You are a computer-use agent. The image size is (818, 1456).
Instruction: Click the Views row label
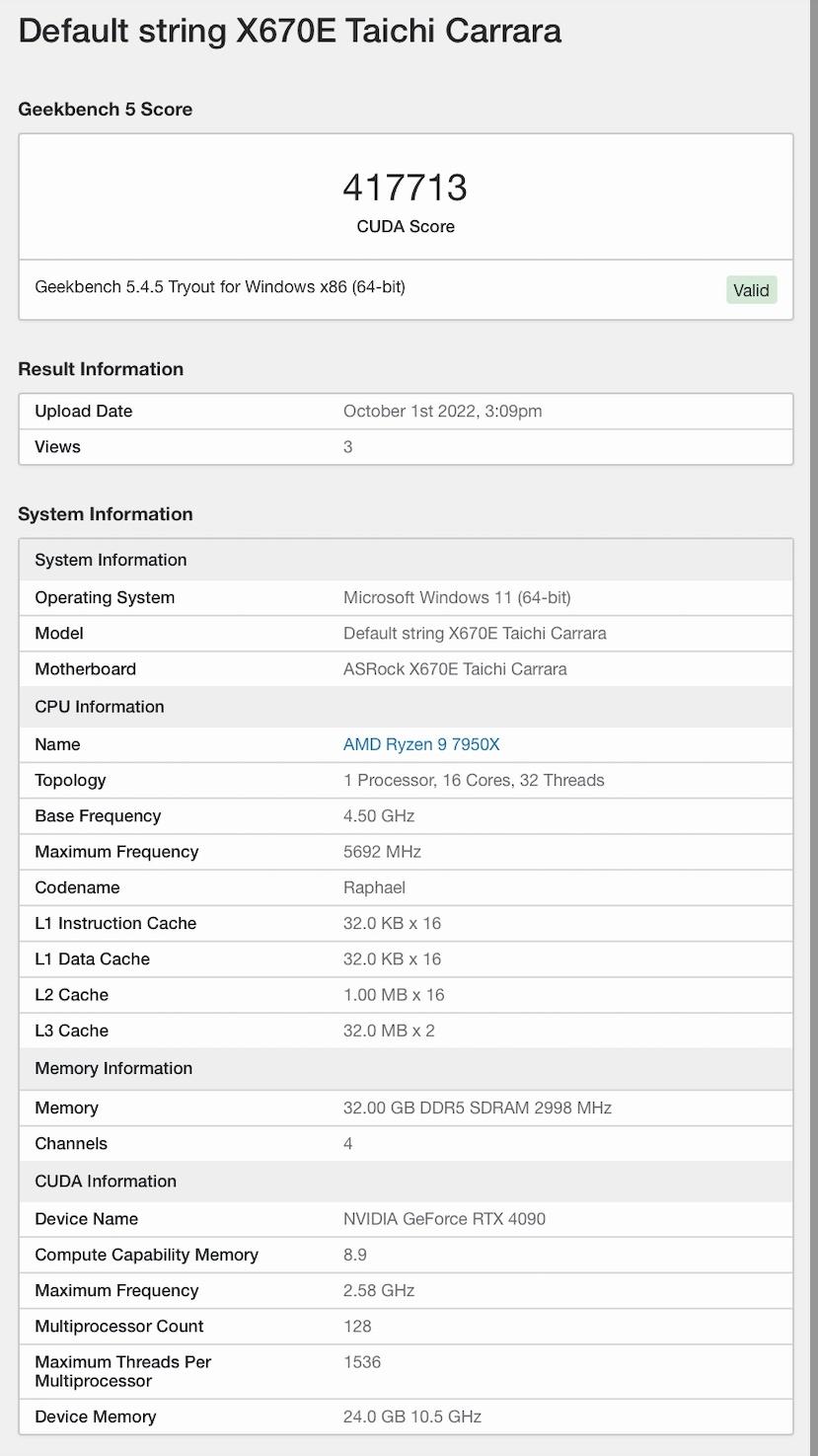pos(57,447)
